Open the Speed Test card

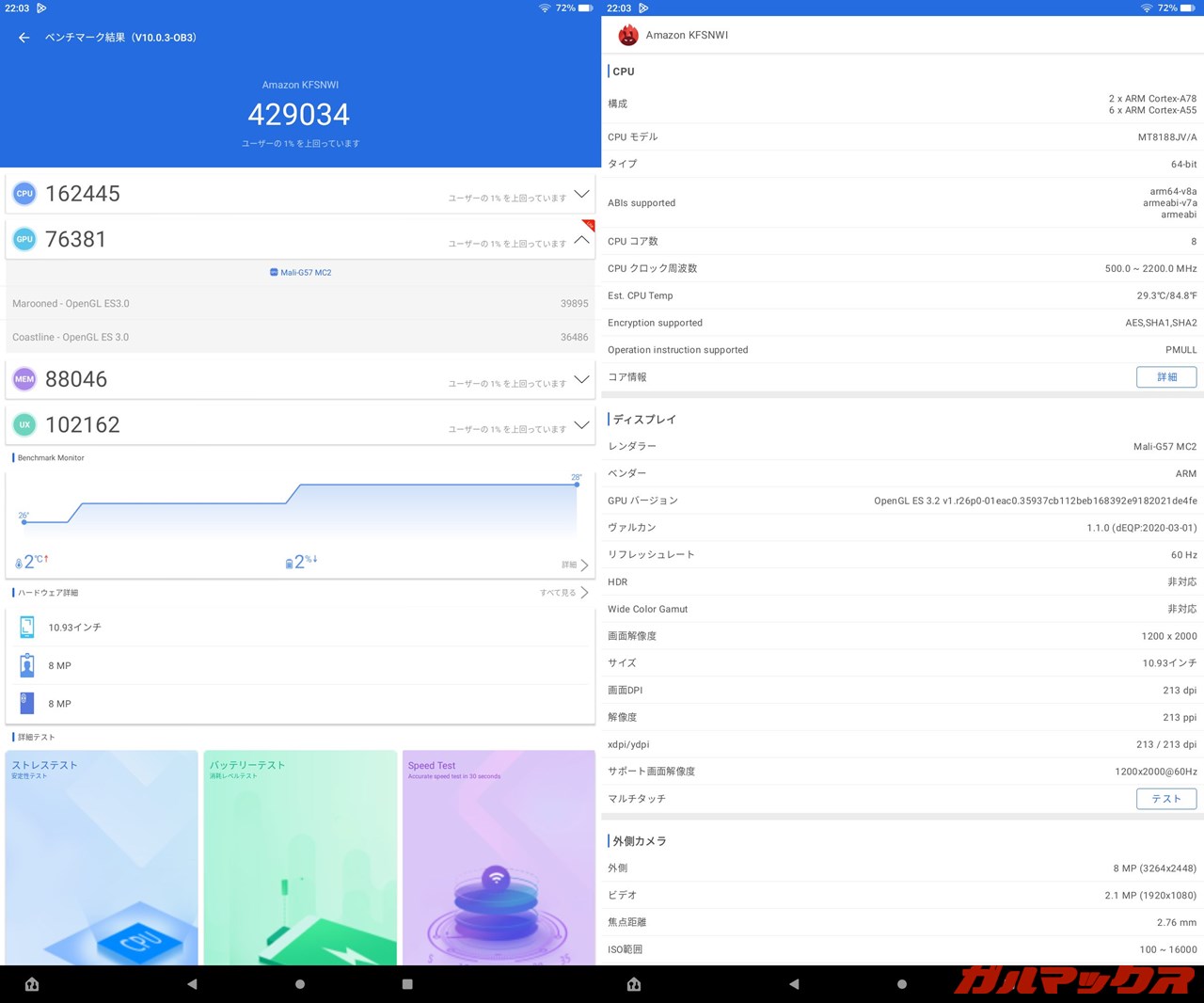point(499,856)
